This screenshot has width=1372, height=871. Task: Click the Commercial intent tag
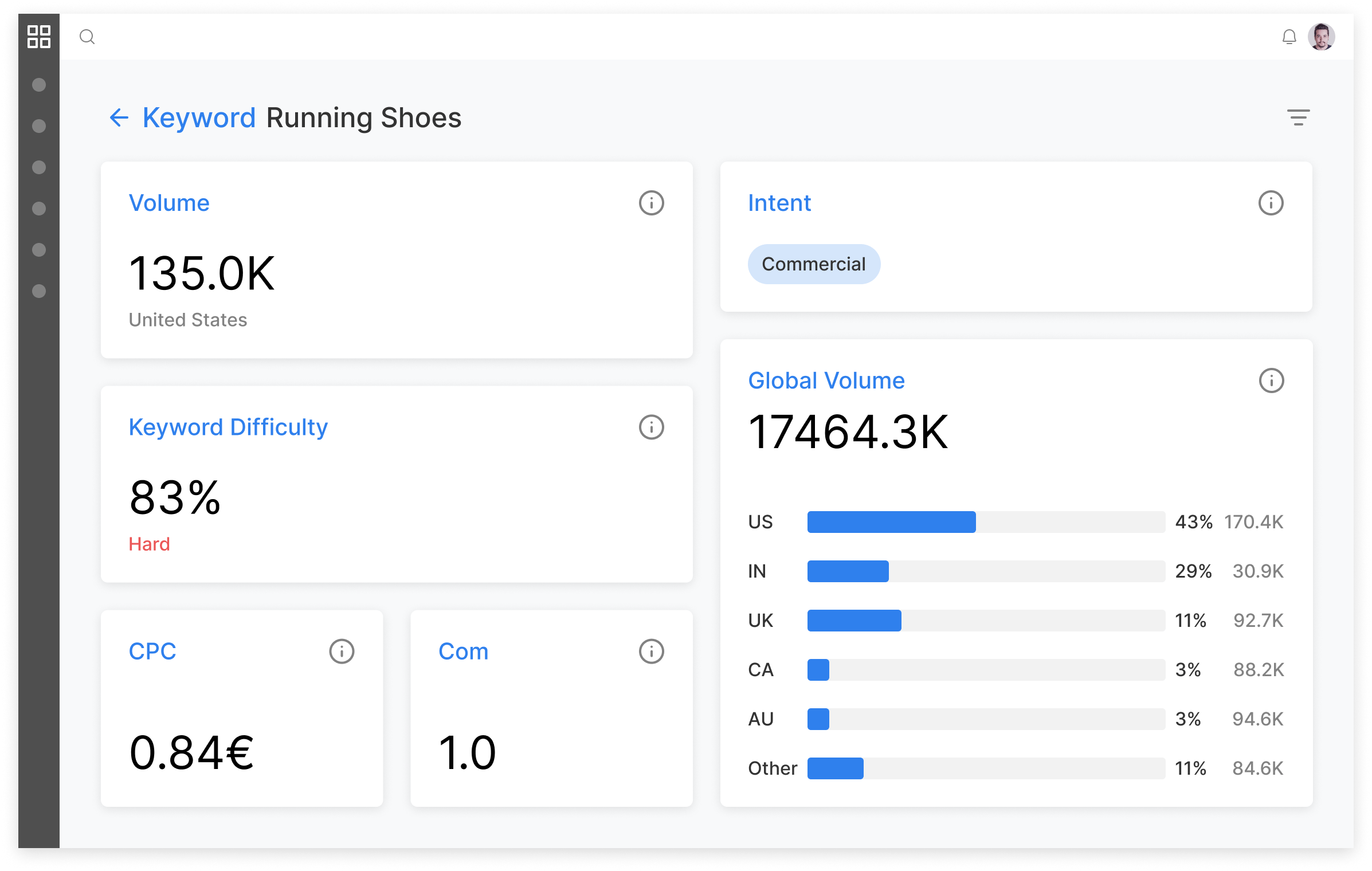pyautogui.click(x=813, y=264)
